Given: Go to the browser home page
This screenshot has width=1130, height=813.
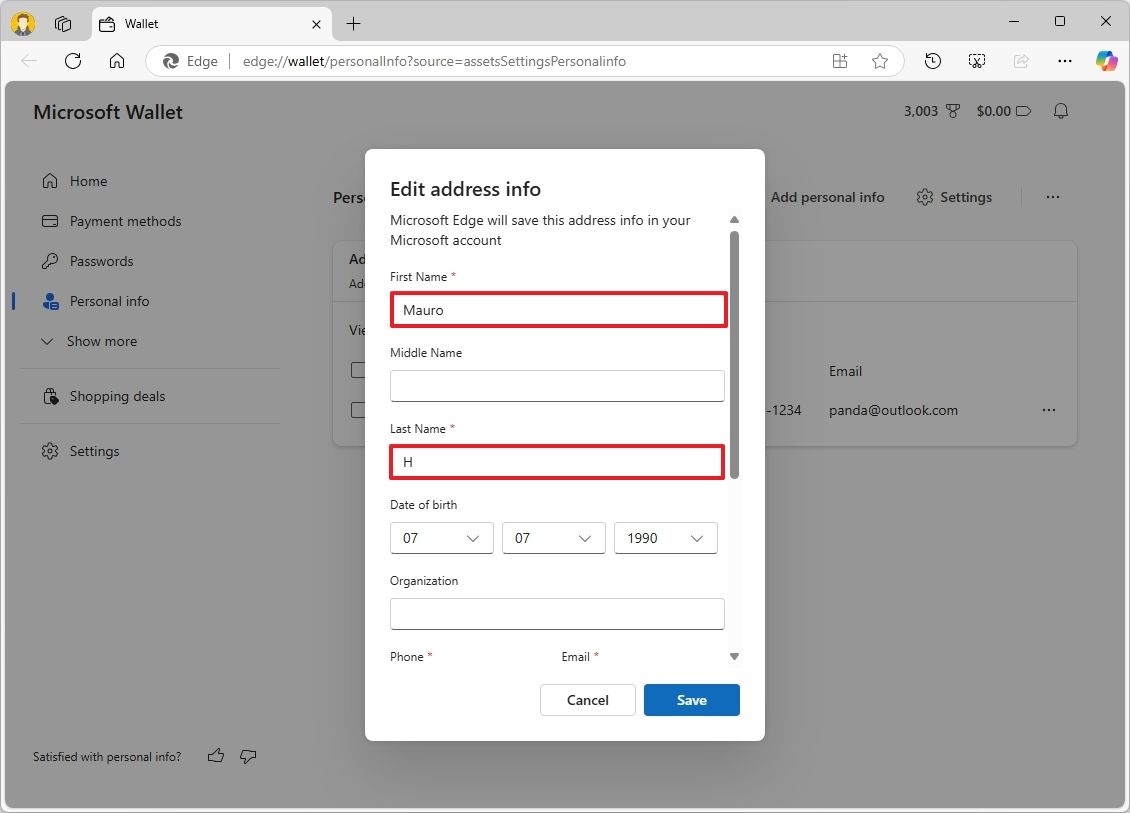Looking at the screenshot, I should pyautogui.click(x=117, y=60).
